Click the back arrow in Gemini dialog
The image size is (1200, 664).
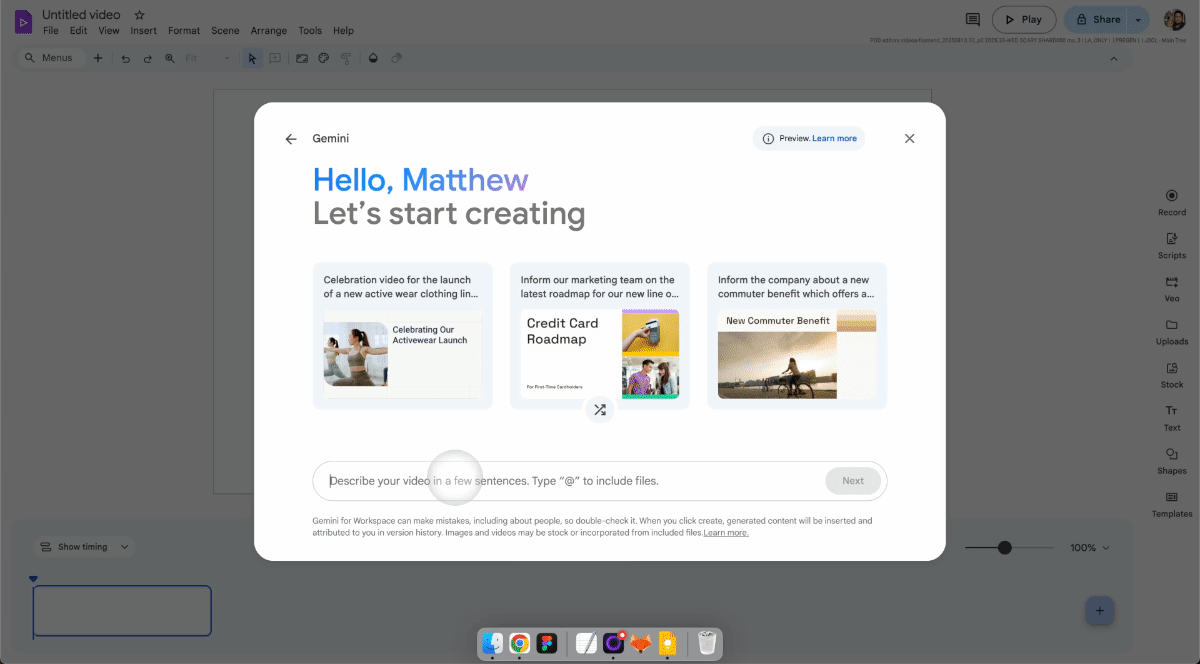coord(291,139)
